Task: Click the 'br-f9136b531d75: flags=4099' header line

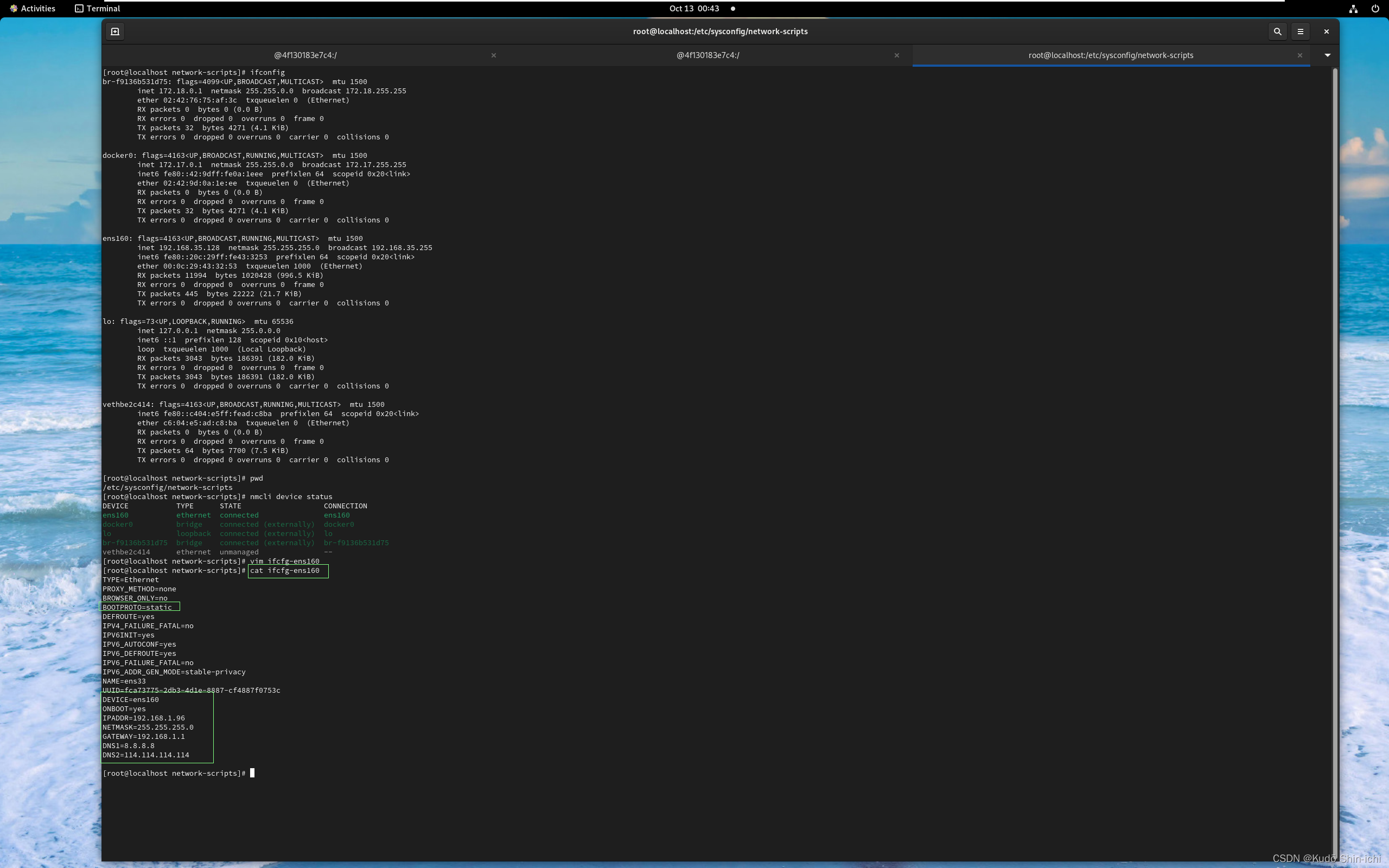Action: tap(235, 81)
